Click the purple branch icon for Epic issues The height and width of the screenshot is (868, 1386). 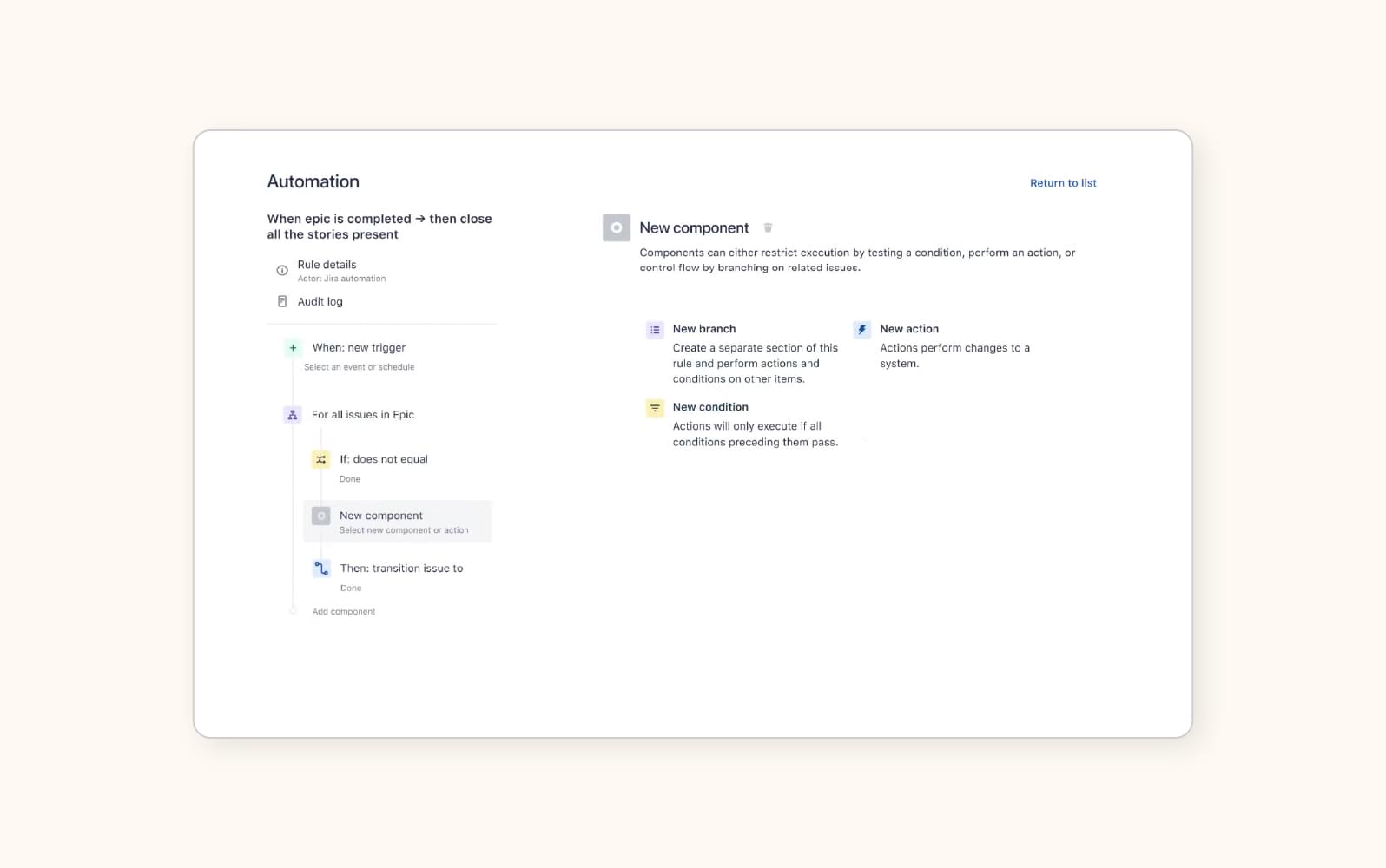pos(293,415)
